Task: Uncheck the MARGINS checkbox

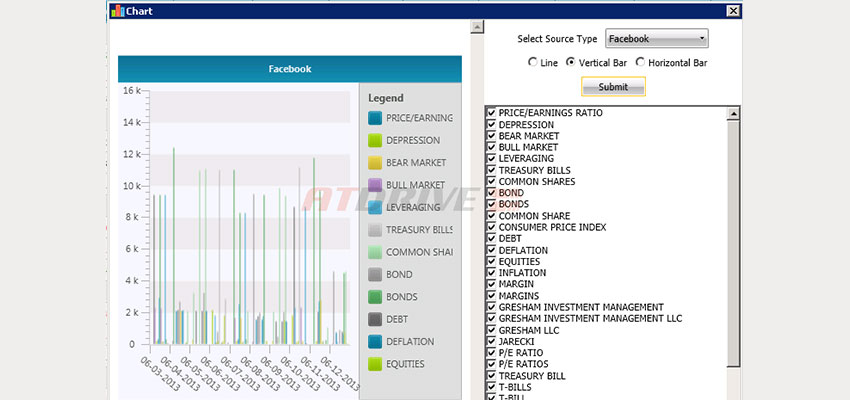Action: click(x=492, y=295)
